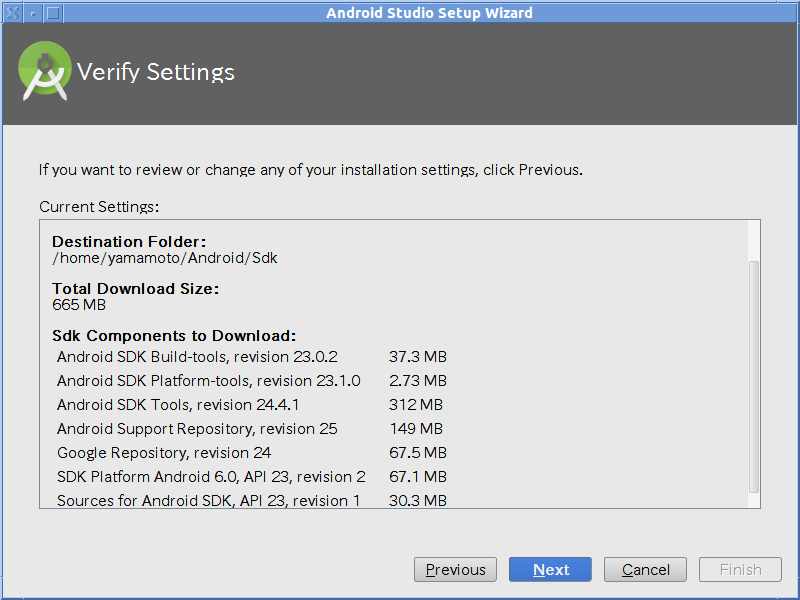Click the scrollbar track above the thumb
Screen dimensions: 800x600
pyautogui.click(x=754, y=241)
